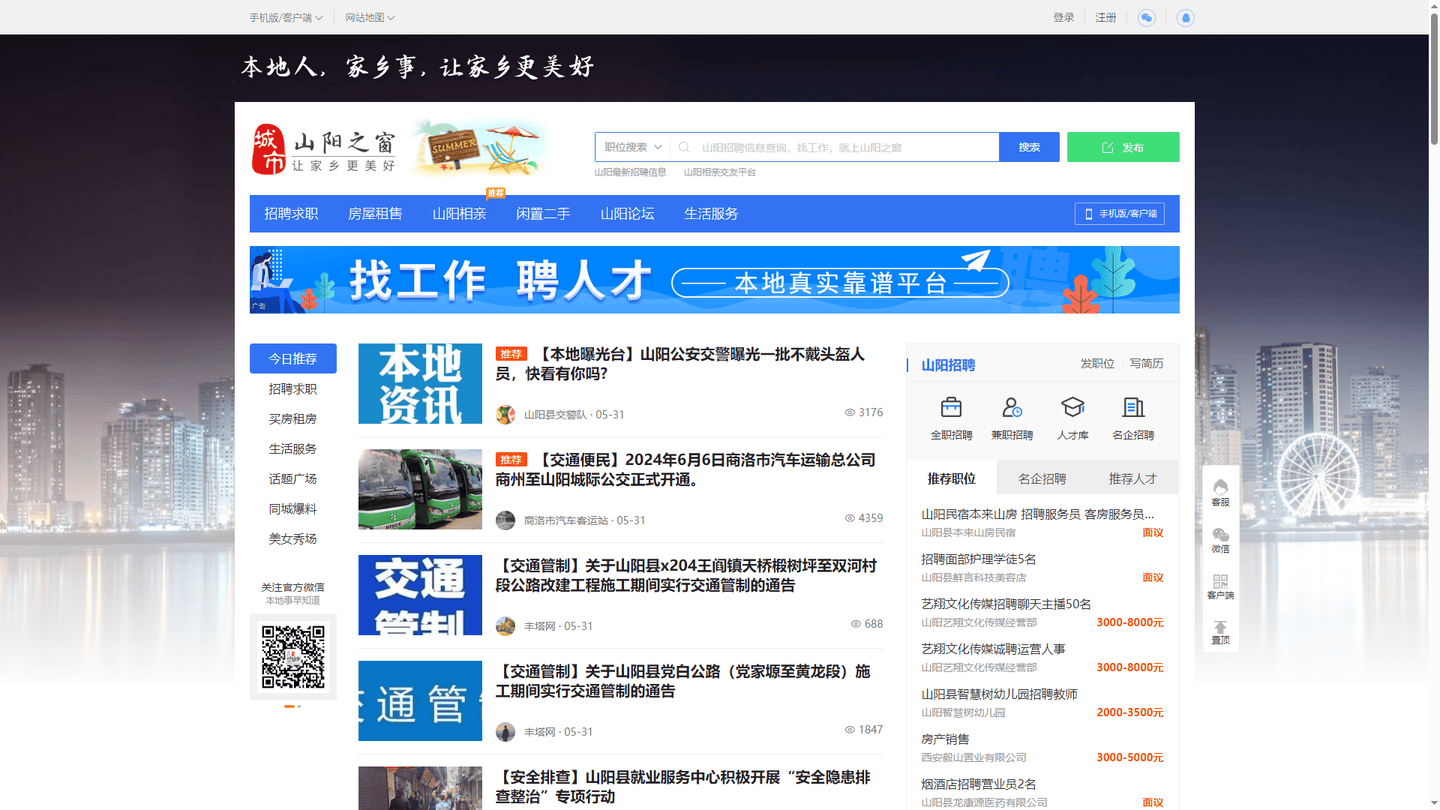Click the 登录 link
1440x810 pixels.
pyautogui.click(x=1063, y=18)
